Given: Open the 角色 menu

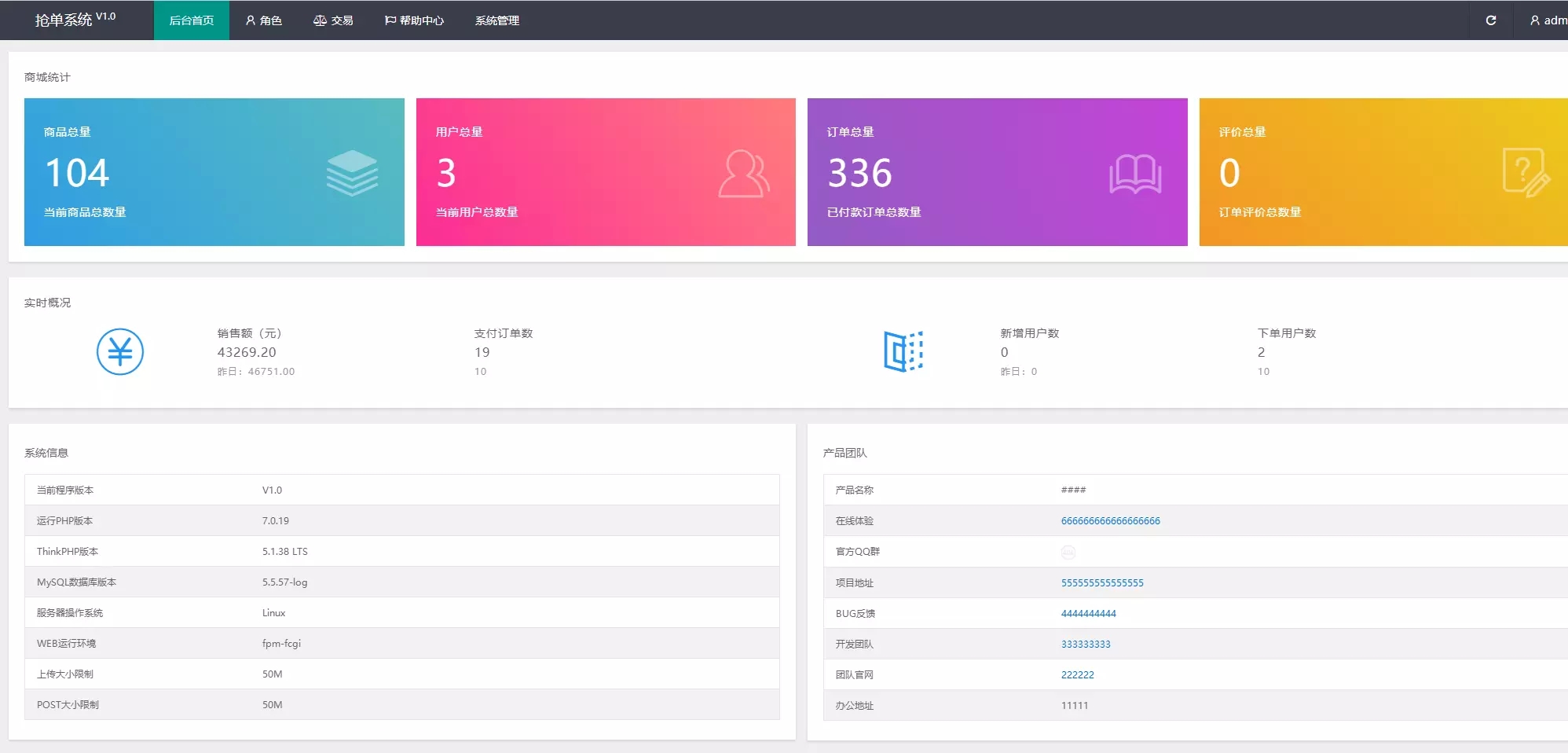Looking at the screenshot, I should pyautogui.click(x=263, y=20).
